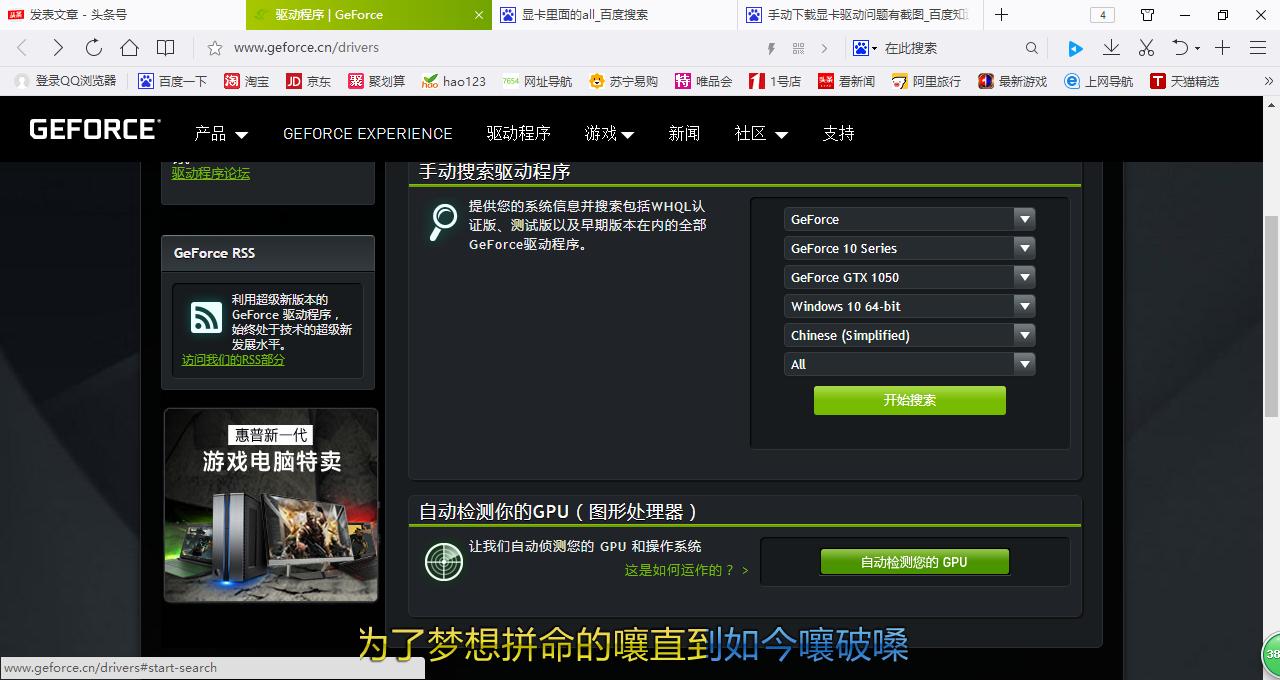Click the browser refresh icon
This screenshot has width=1280, height=680.
[x=94, y=48]
